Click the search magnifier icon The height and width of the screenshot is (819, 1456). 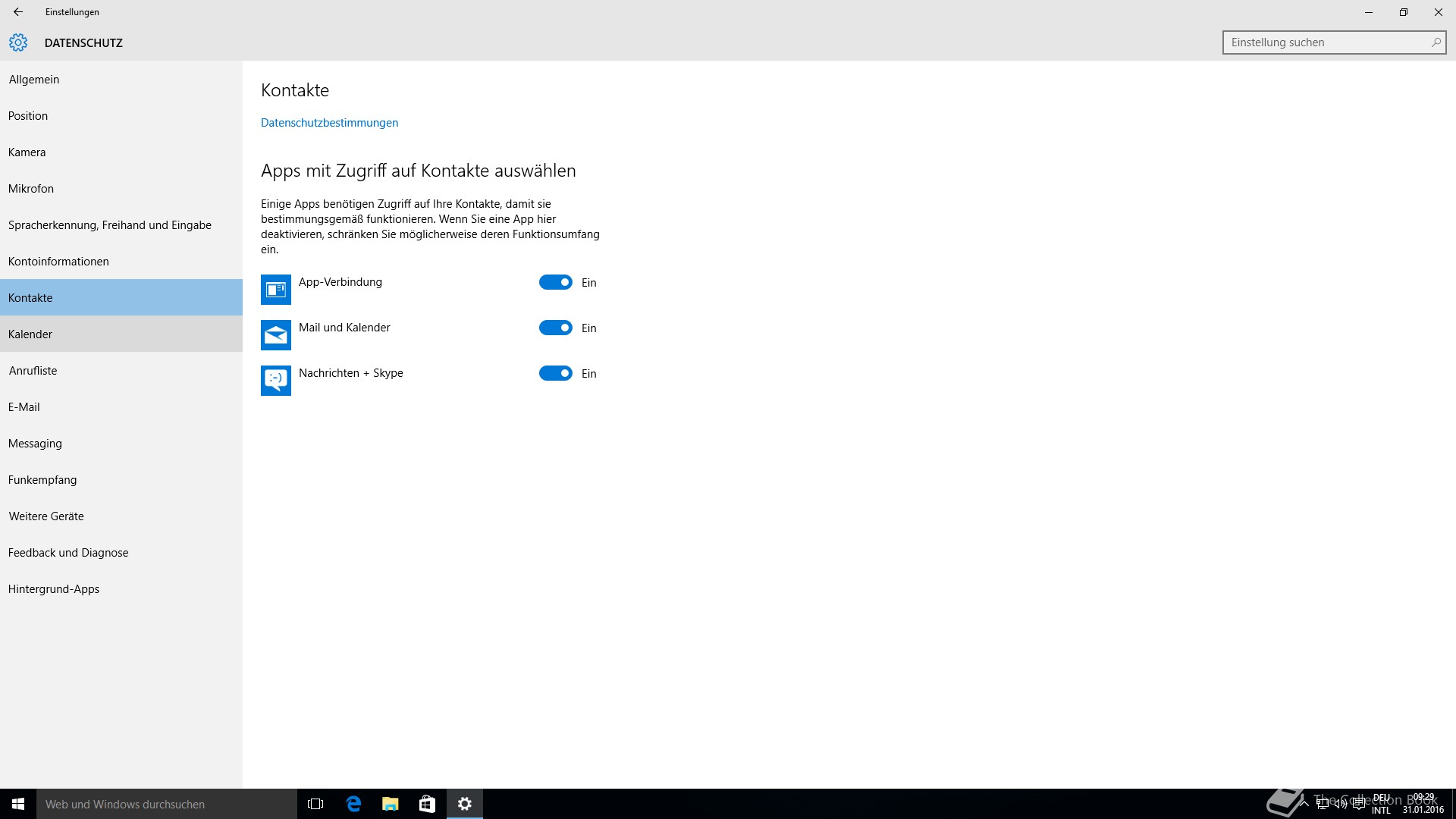click(x=1436, y=42)
